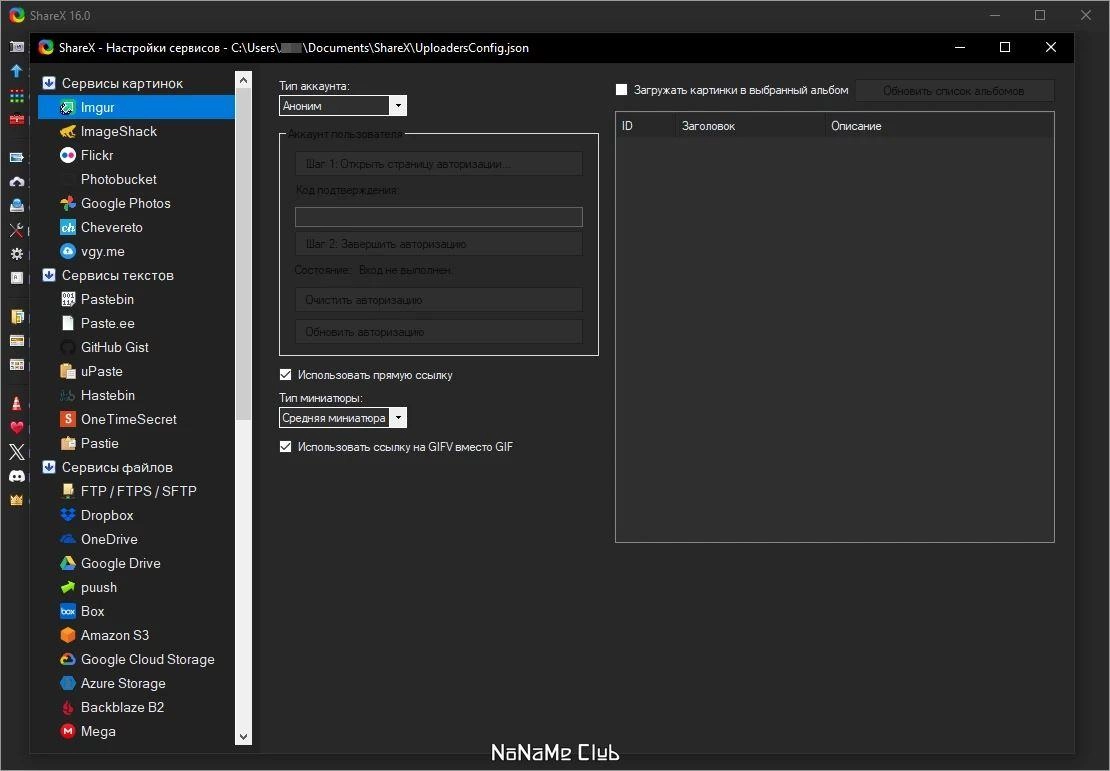Click 'Шаг 2: Завершить авторизацию' button

coord(439,244)
